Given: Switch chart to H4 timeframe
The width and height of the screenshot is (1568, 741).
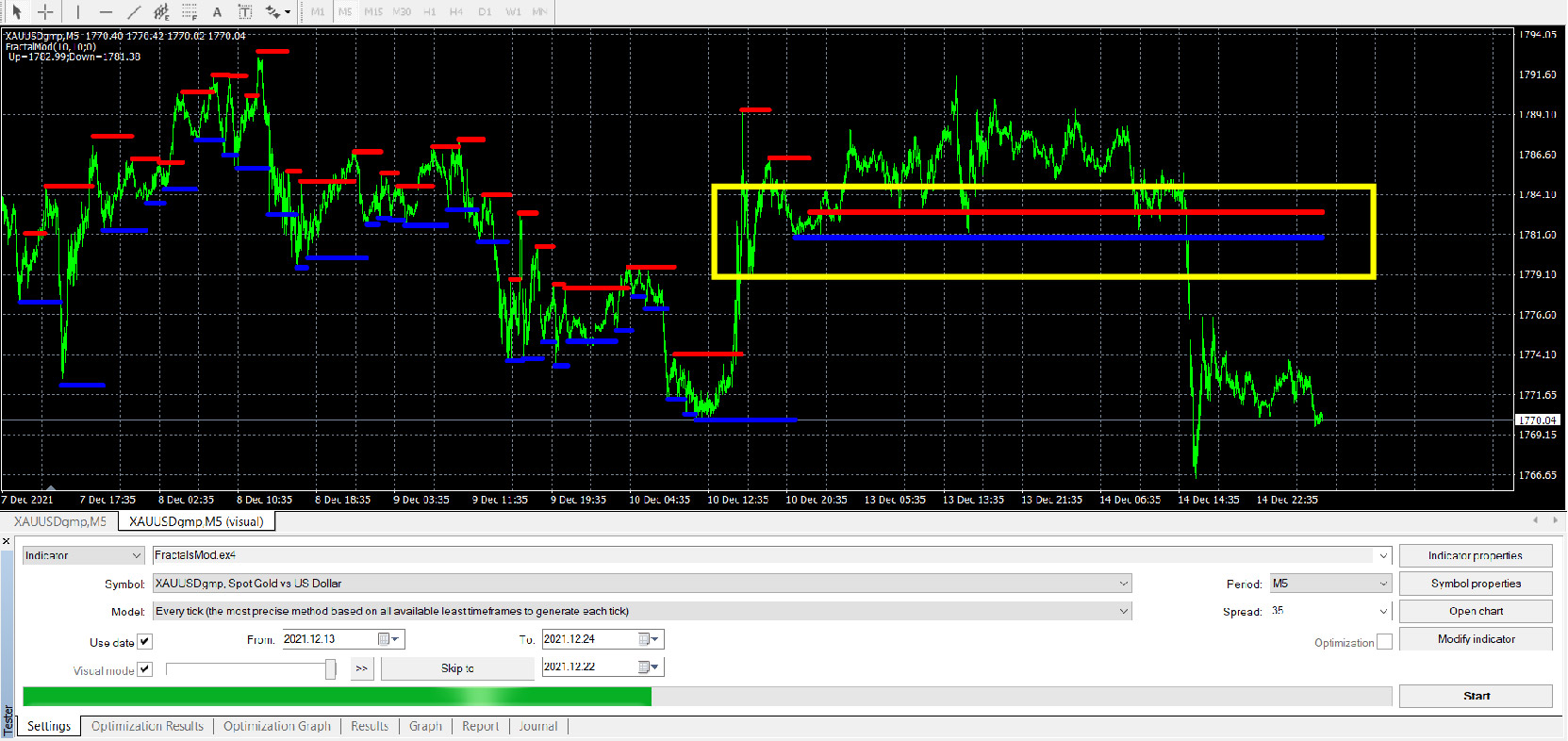Looking at the screenshot, I should click(x=456, y=12).
